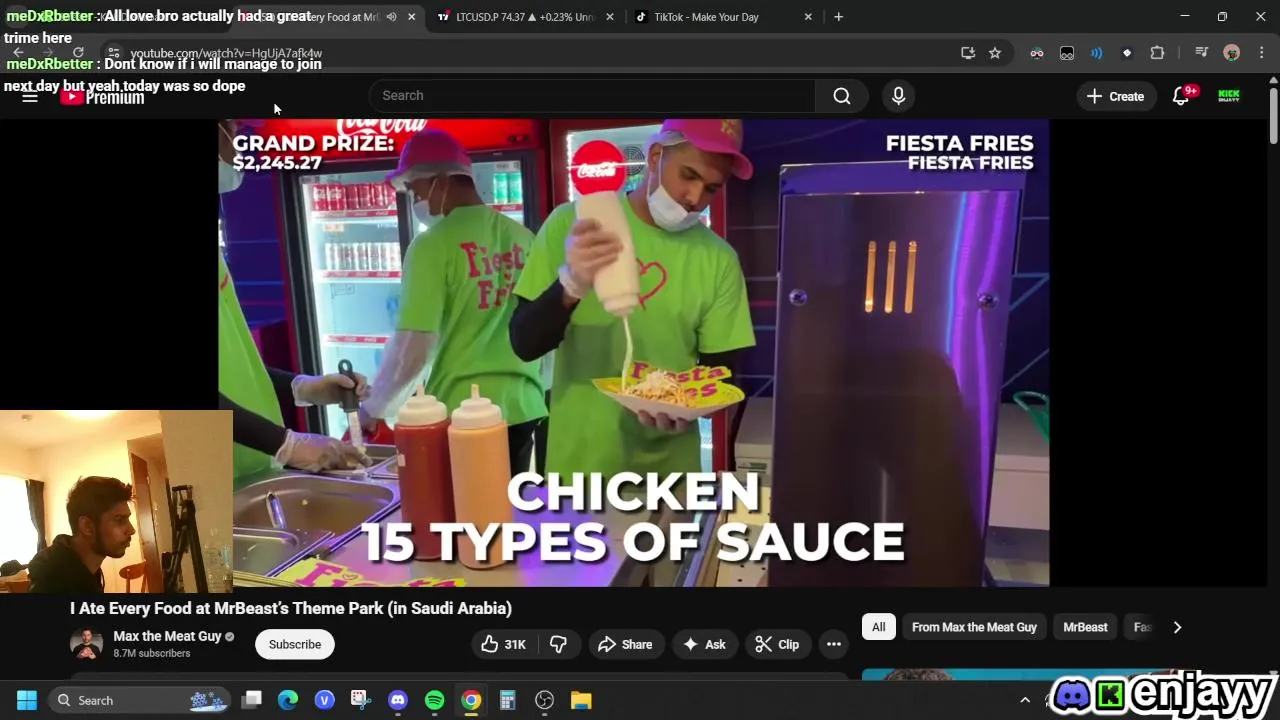Click the blue sound-wave extension icon

(x=1097, y=53)
